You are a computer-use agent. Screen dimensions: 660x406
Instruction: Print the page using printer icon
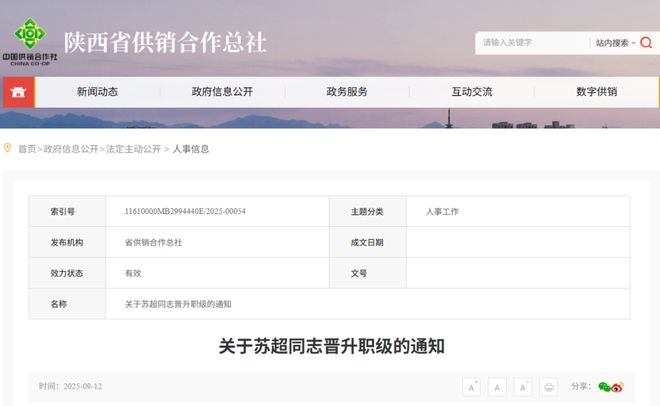point(548,387)
